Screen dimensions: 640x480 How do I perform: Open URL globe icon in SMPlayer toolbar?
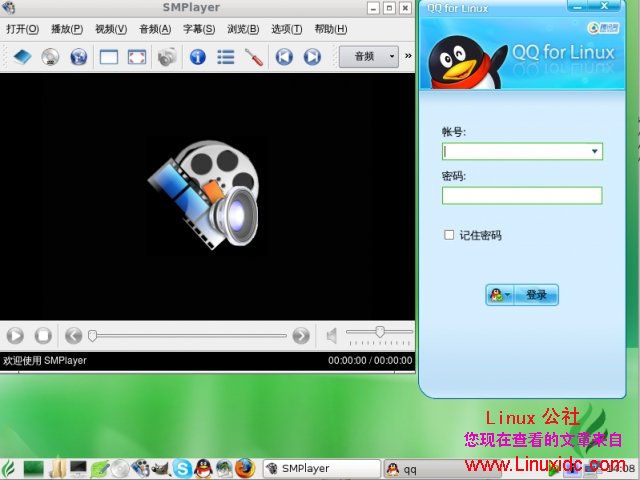pos(79,57)
